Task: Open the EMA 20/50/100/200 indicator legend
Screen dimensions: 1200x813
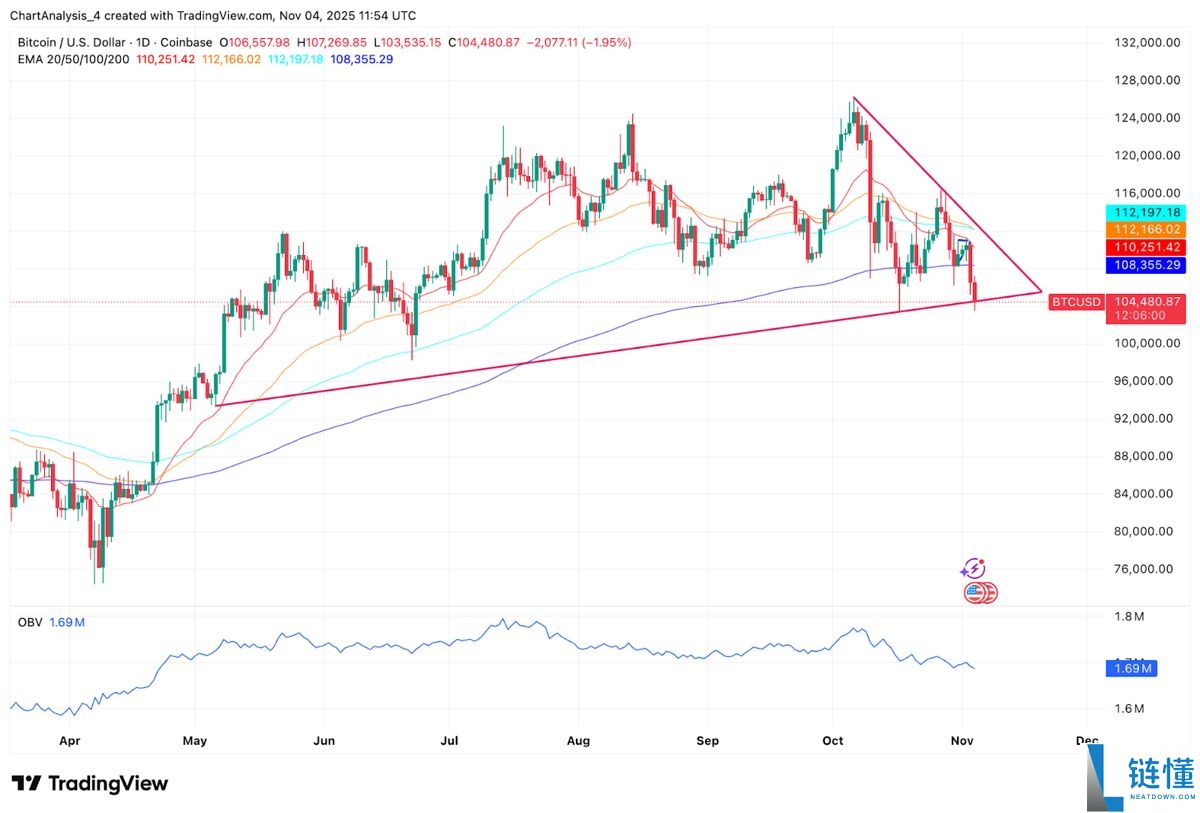Action: point(70,59)
